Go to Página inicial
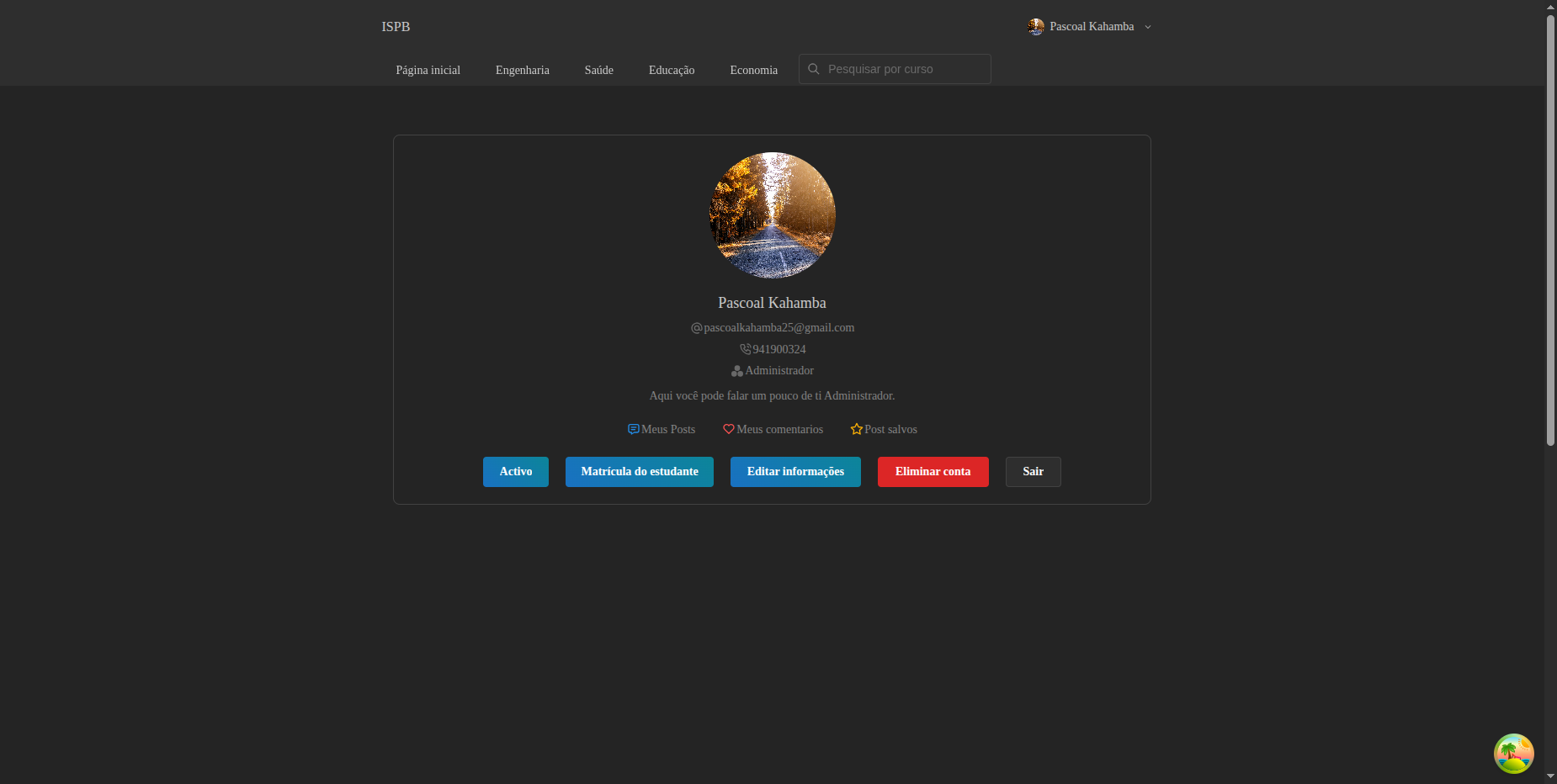 click(428, 70)
